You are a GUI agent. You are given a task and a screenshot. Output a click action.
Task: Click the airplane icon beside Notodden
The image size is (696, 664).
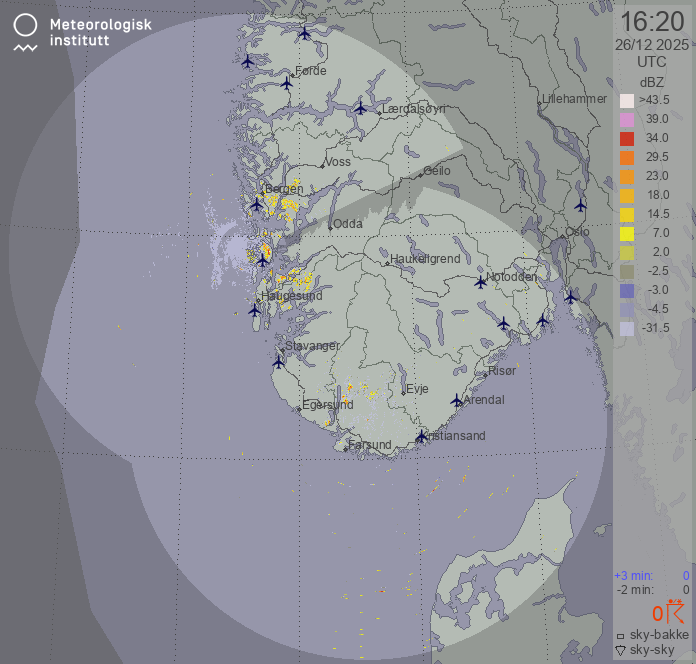[x=480, y=282]
